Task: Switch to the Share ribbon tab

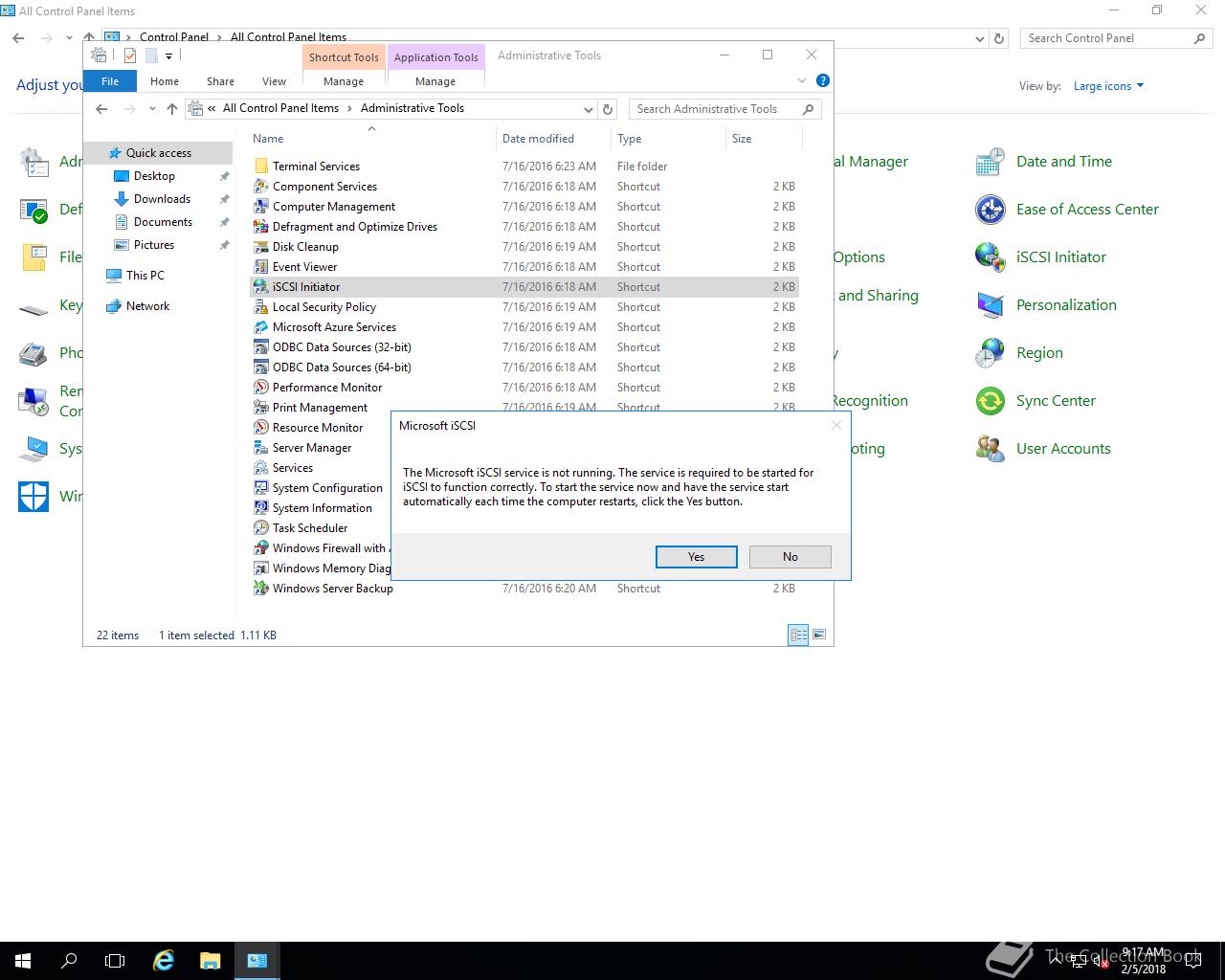Action: coord(220,81)
